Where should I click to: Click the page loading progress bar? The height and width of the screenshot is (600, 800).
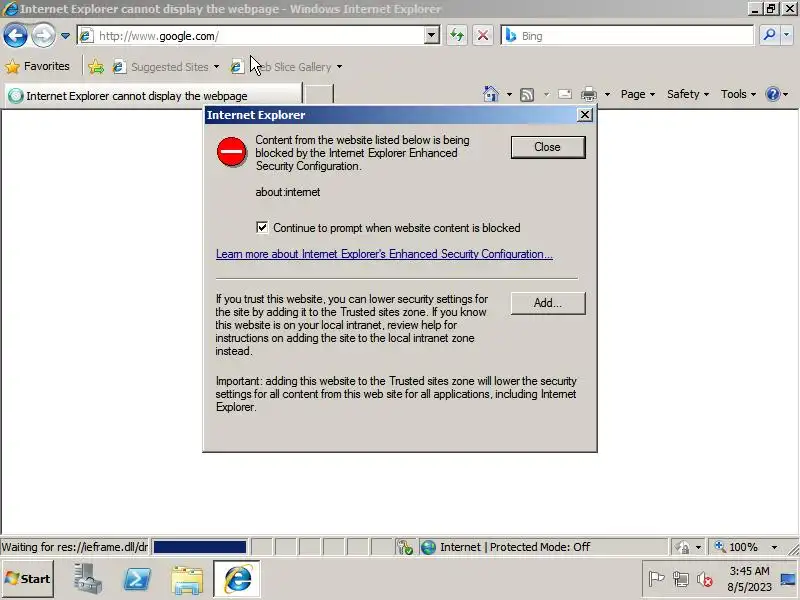pyautogui.click(x=199, y=547)
